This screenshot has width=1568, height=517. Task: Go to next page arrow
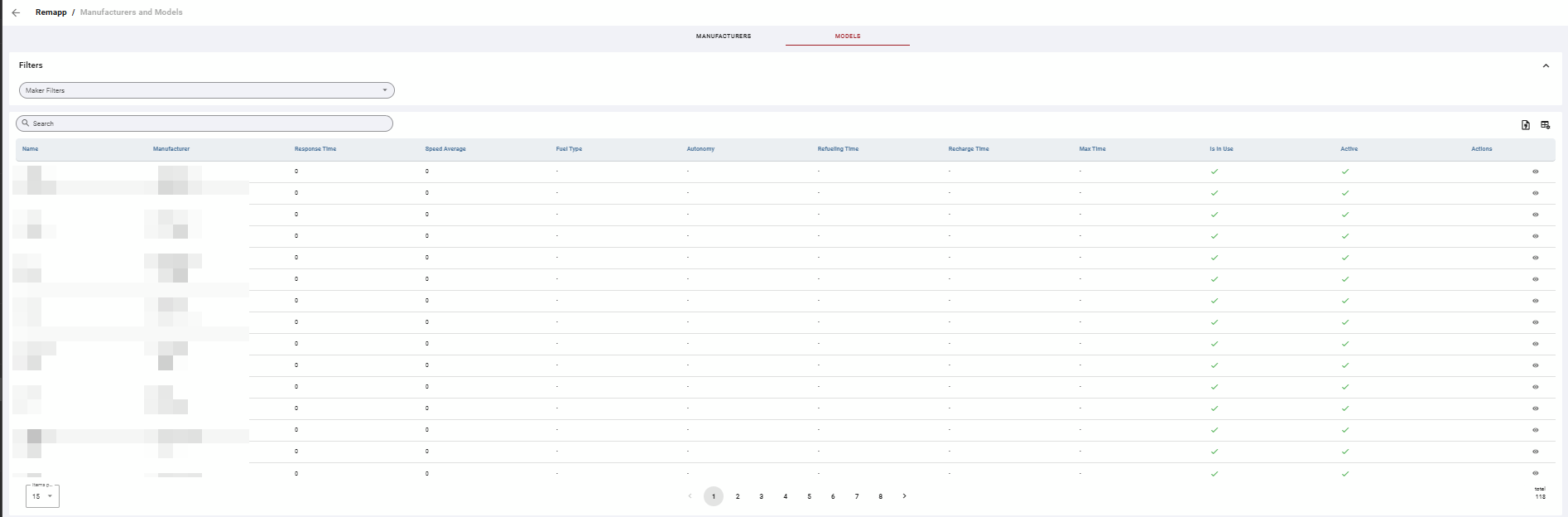(x=904, y=496)
